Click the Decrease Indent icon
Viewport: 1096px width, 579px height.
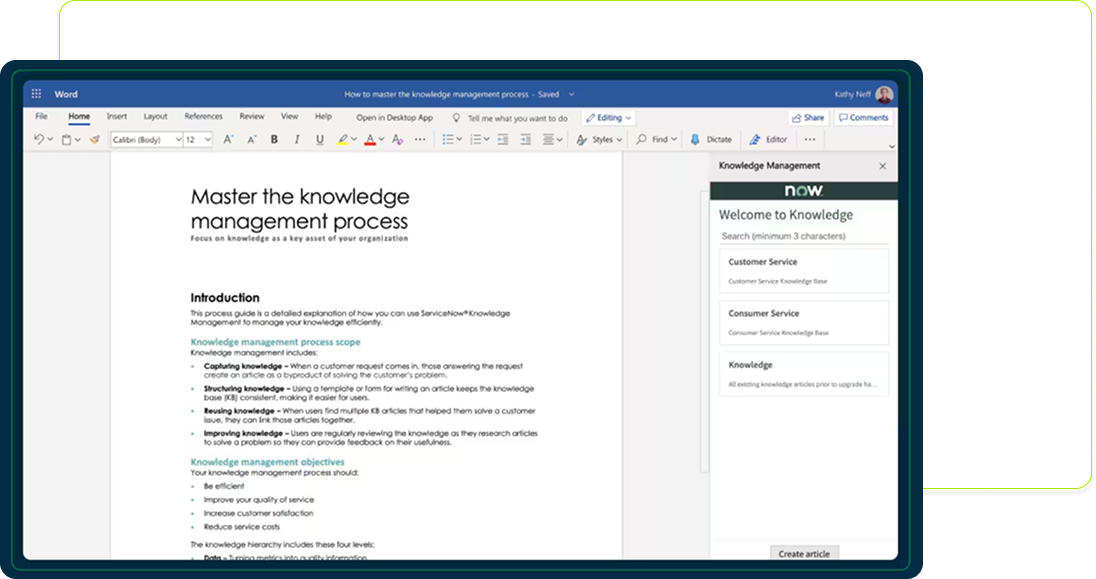pos(502,140)
